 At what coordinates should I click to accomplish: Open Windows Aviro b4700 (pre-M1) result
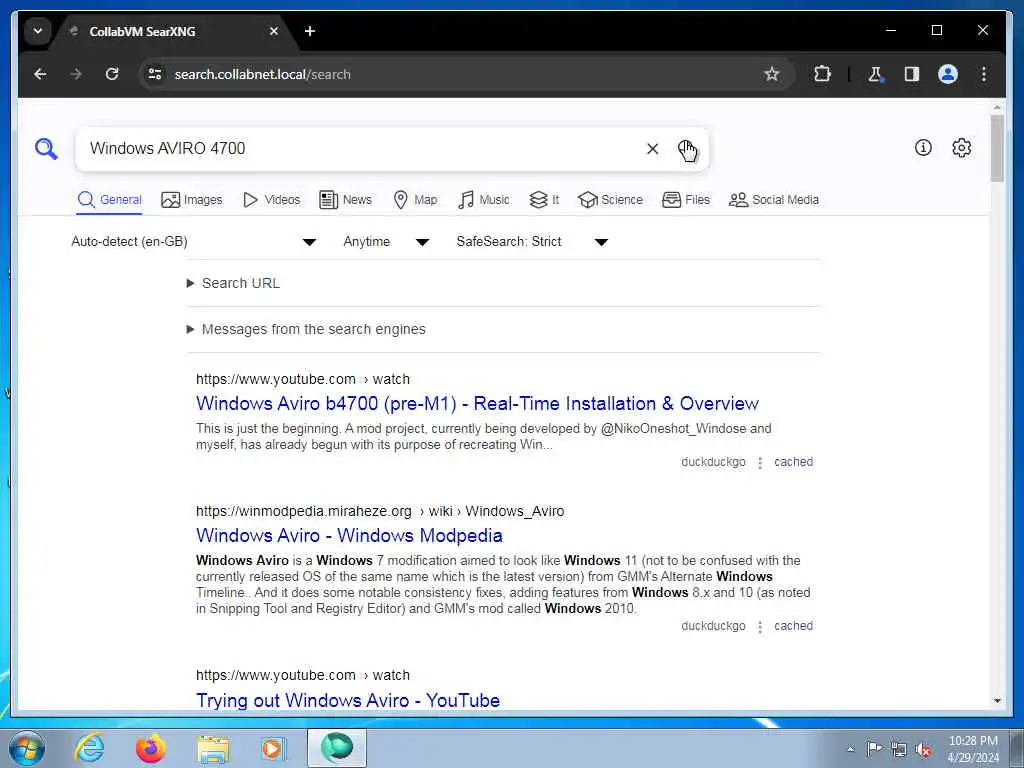pos(477,404)
